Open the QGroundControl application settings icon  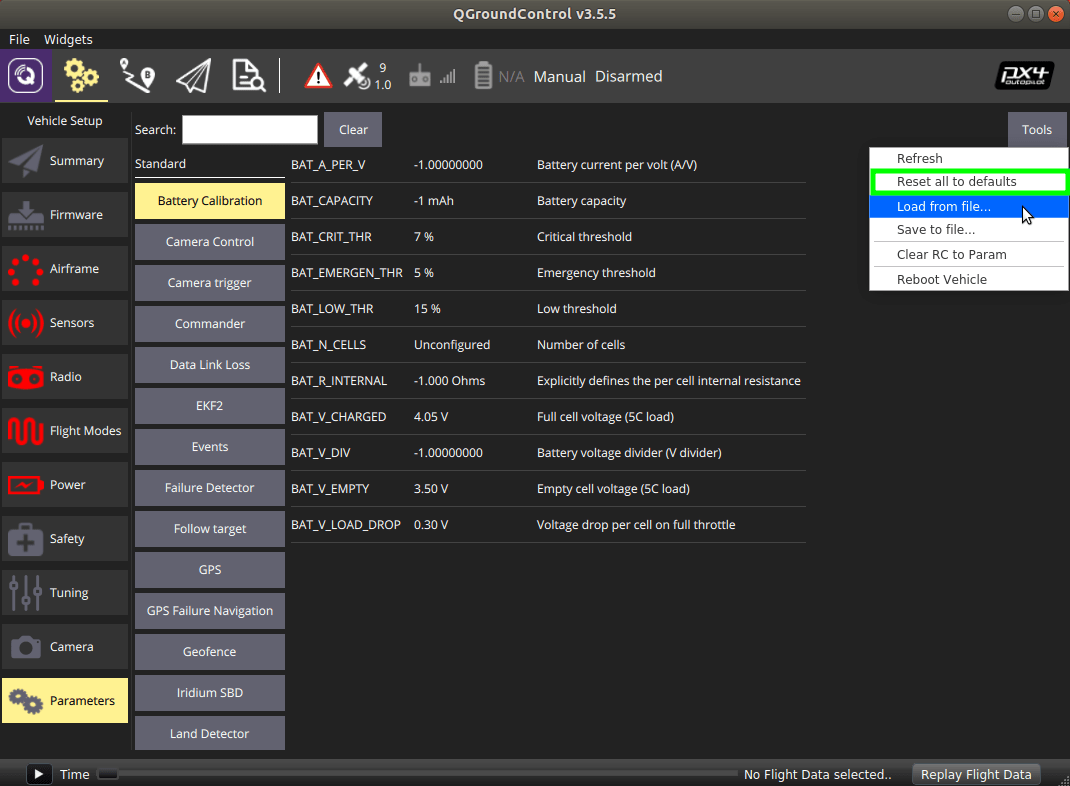[25, 76]
